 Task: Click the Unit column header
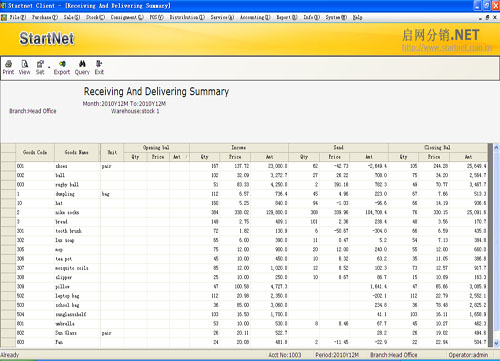pyautogui.click(x=112, y=152)
